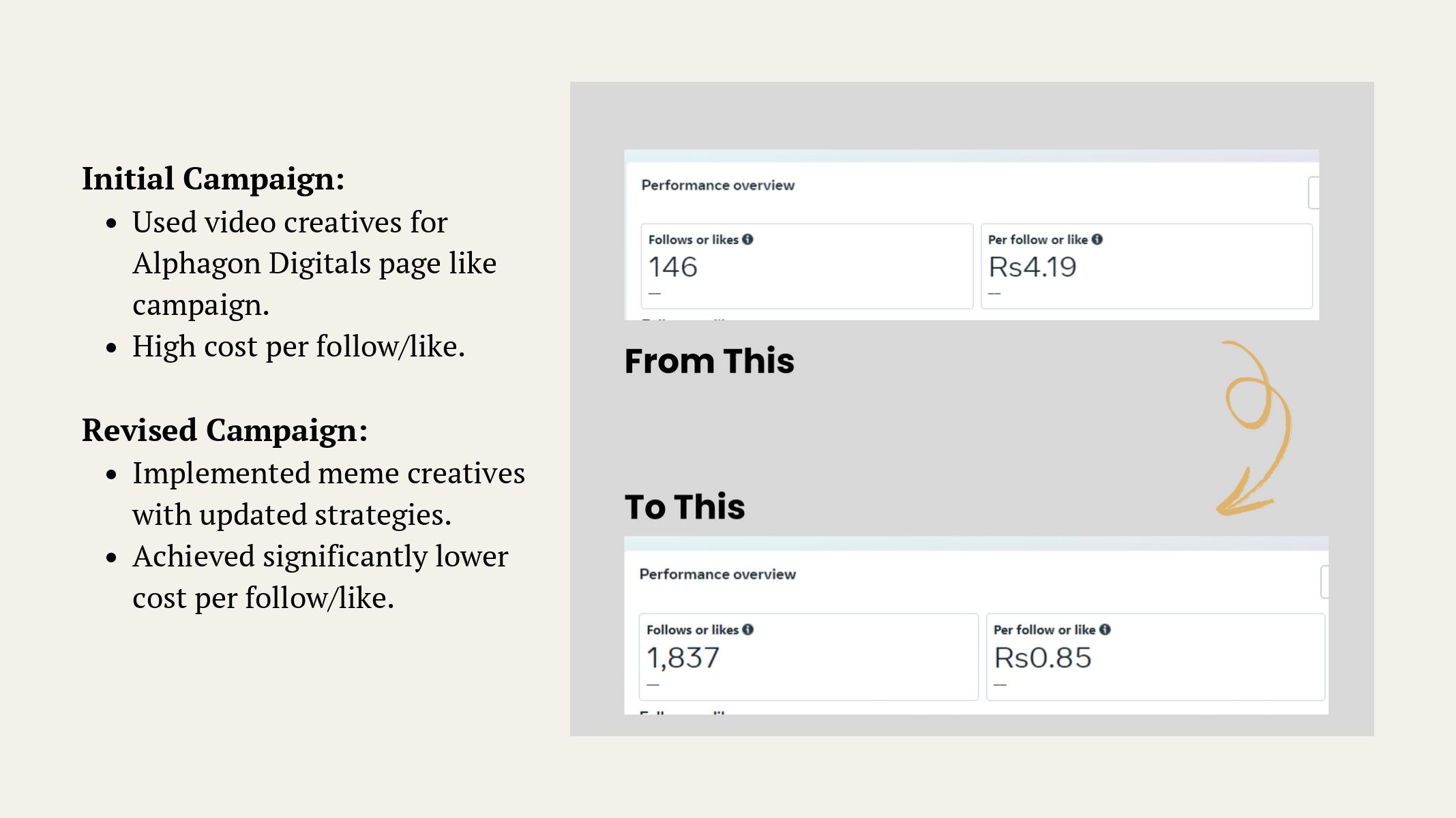Click the "From This" label
1456x818 pixels.
coord(709,361)
